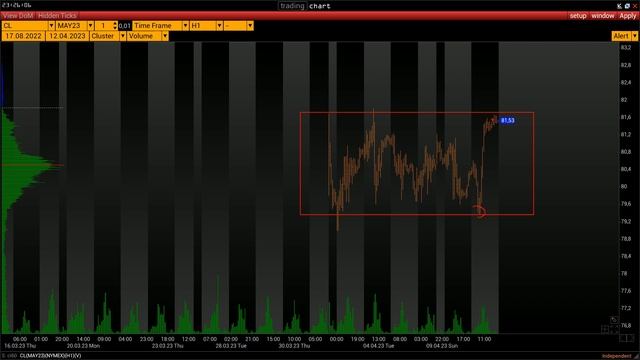The width and height of the screenshot is (640, 360).
Task: Click the 81,53 current price label
Action: (x=507, y=120)
